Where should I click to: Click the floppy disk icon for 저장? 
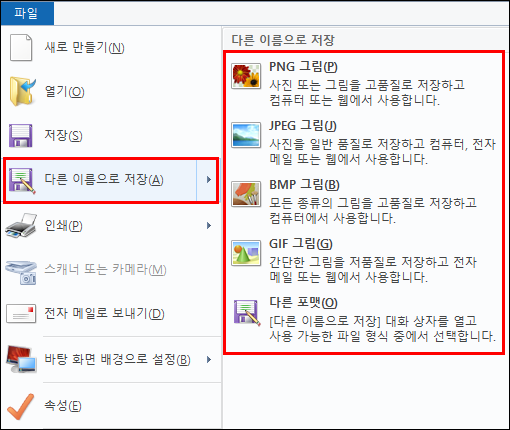(x=21, y=136)
